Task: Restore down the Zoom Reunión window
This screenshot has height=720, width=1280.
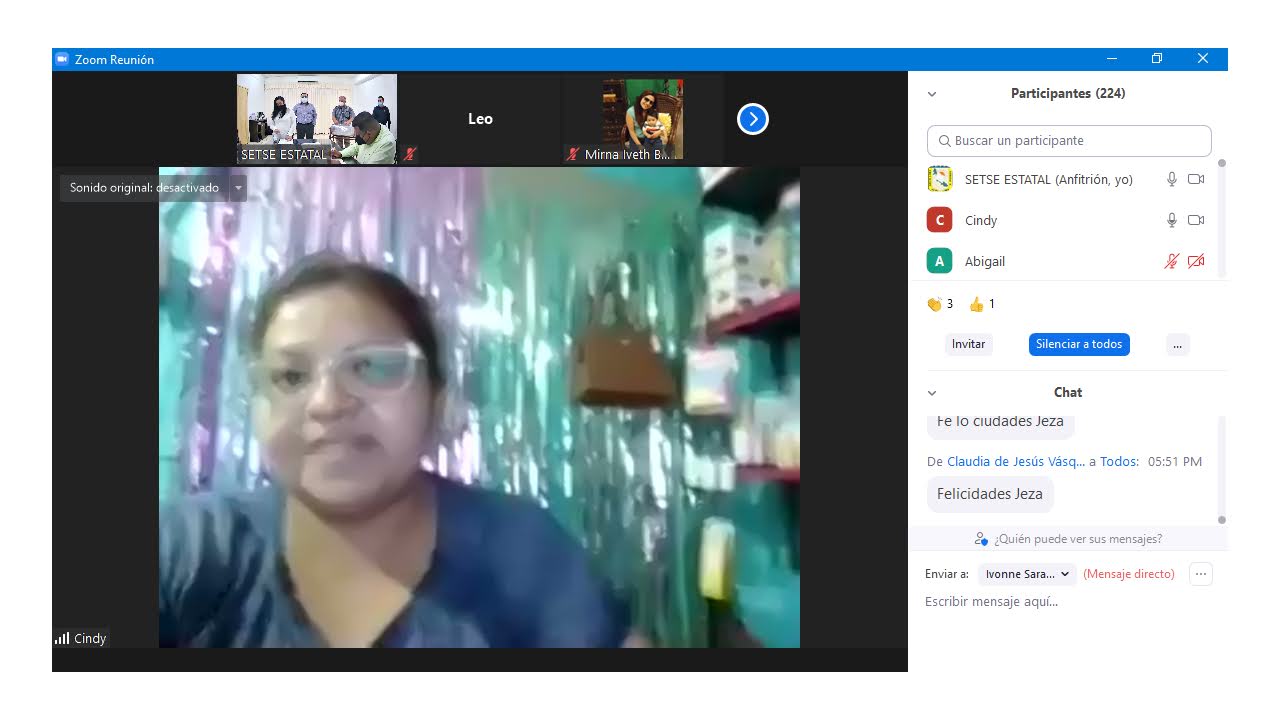Action: [x=1157, y=59]
